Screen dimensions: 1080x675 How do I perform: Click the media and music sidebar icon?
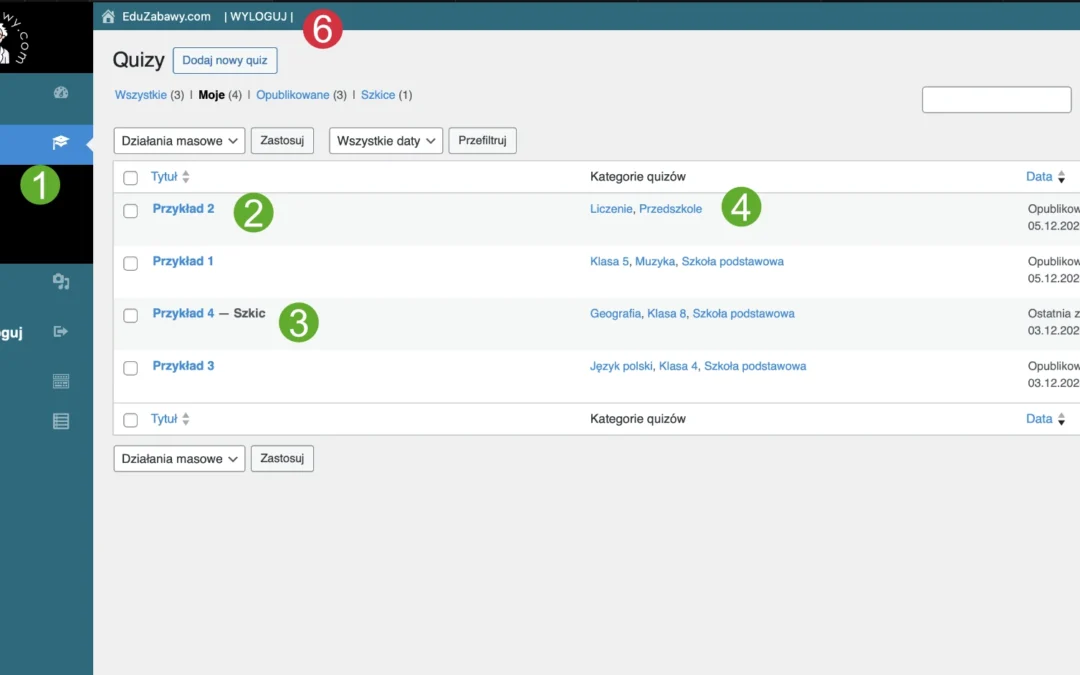61,282
